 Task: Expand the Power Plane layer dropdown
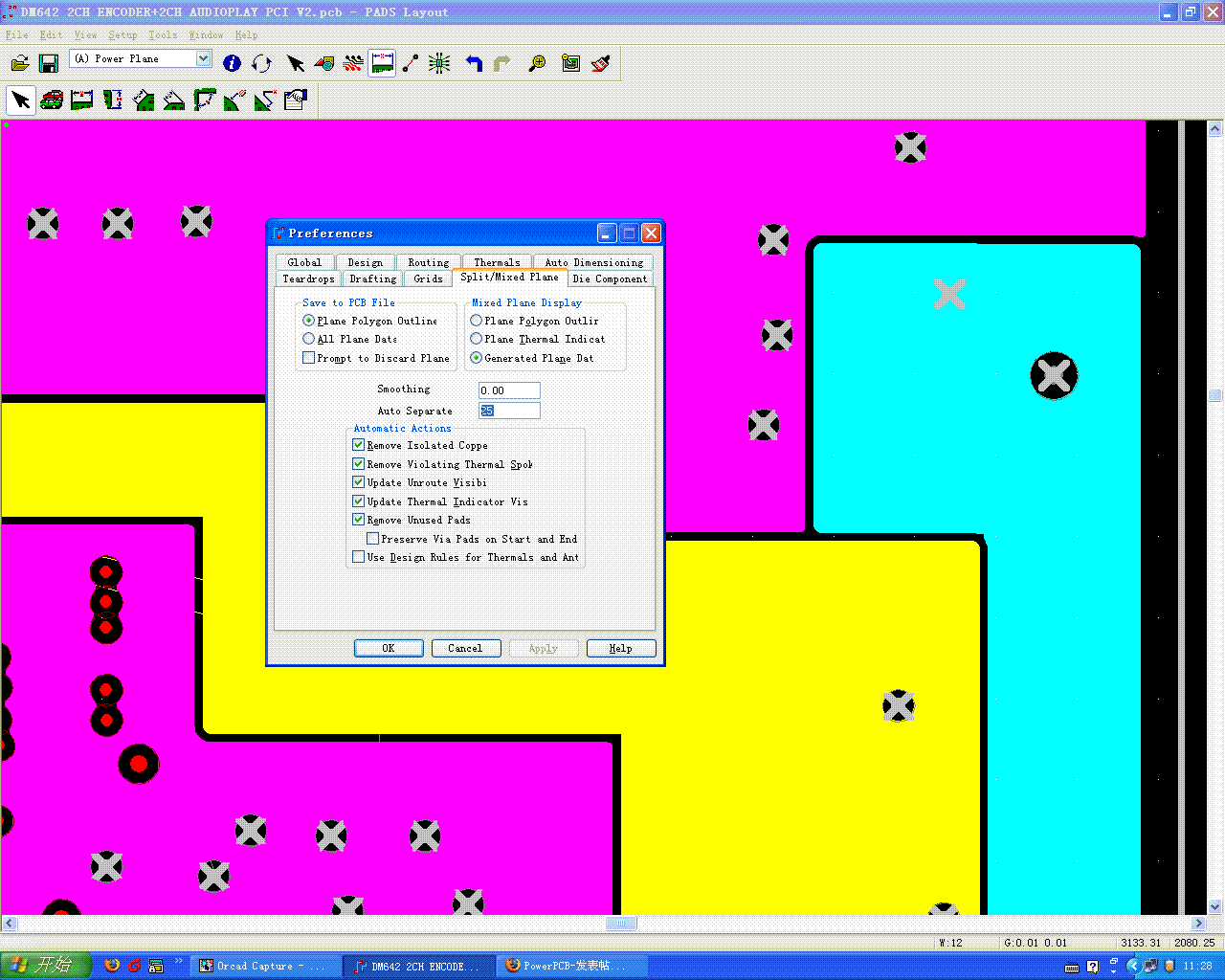pyautogui.click(x=203, y=58)
